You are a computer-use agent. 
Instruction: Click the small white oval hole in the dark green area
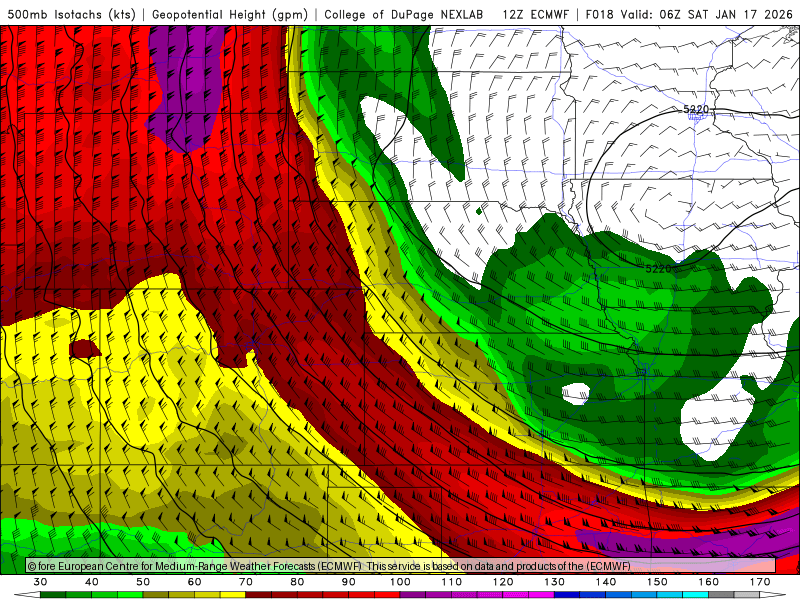(x=576, y=394)
